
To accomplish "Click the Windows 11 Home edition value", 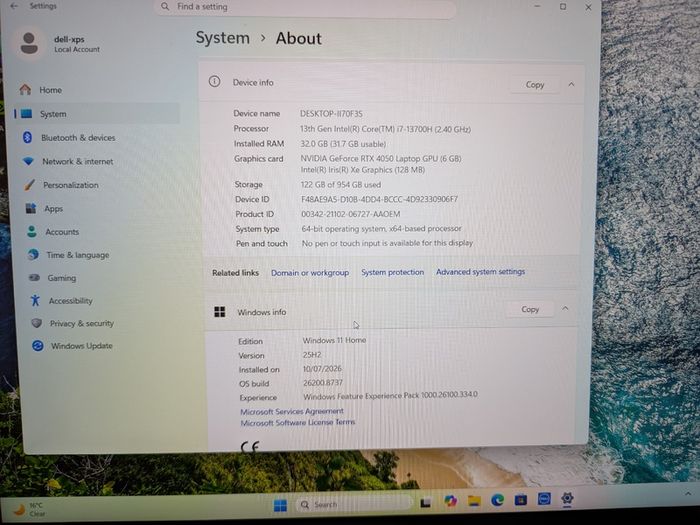I will pyautogui.click(x=334, y=340).
